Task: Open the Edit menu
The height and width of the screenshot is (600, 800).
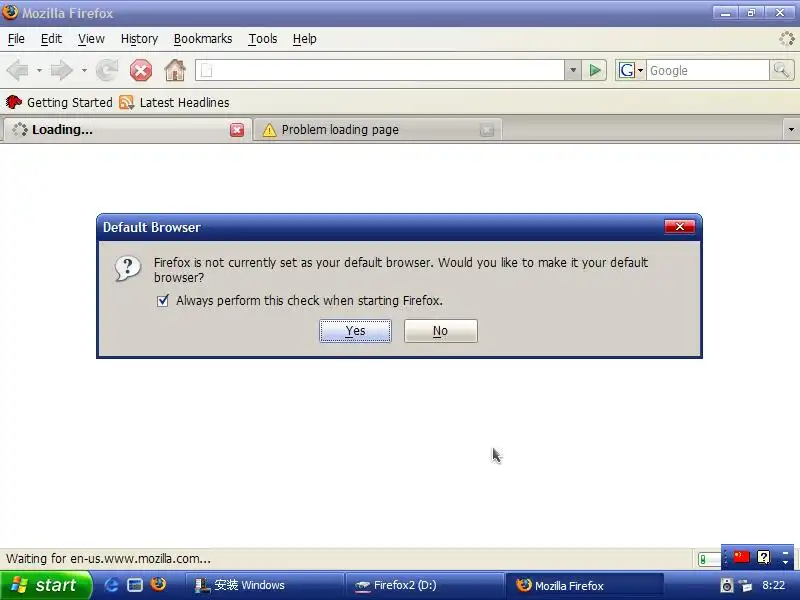Action: [x=51, y=39]
